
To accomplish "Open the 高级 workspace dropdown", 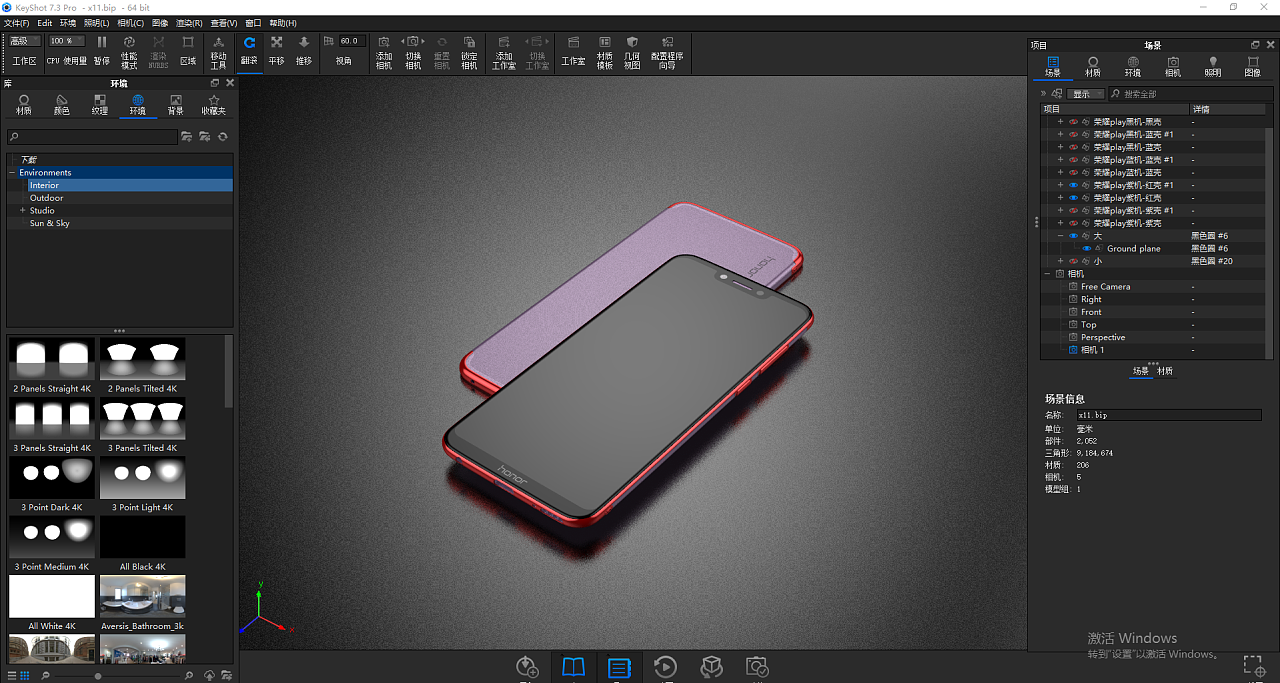I will tap(25, 41).
